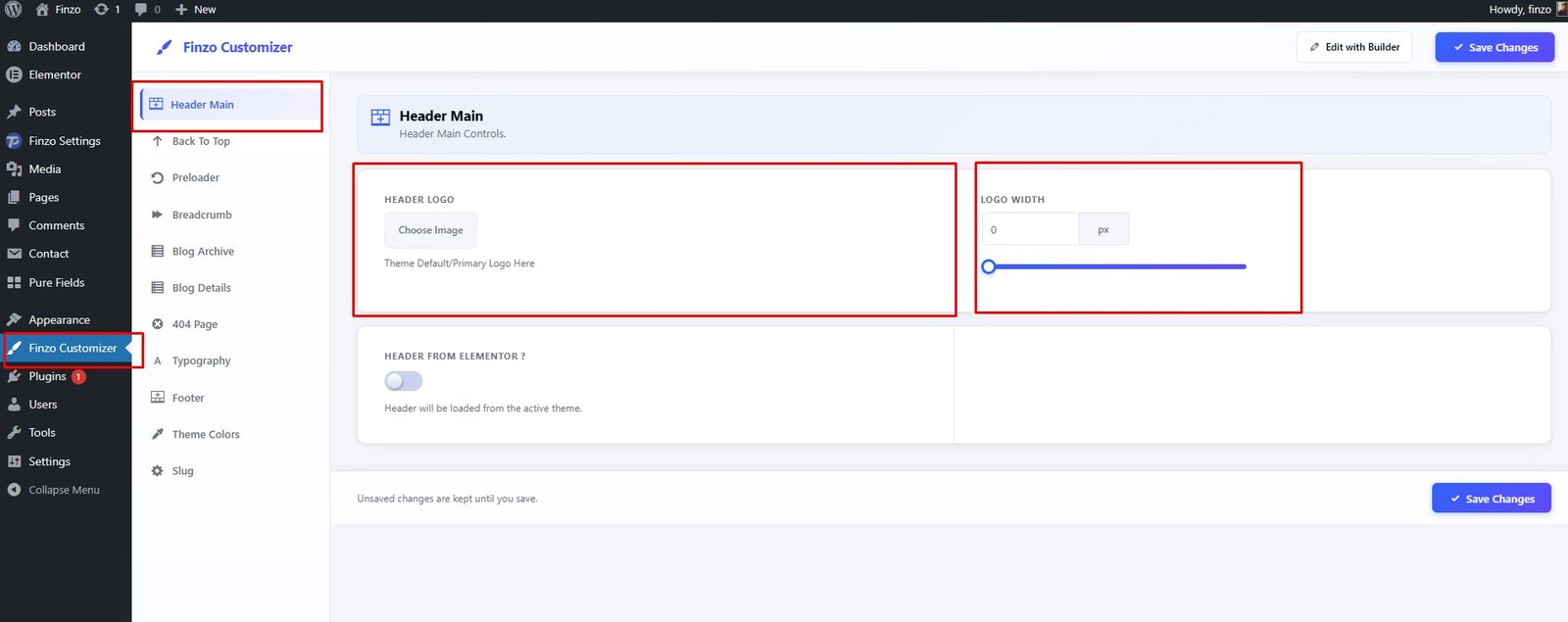Screen dimensions: 1568x622
Task: Click the Slug gear icon
Action: click(157, 470)
